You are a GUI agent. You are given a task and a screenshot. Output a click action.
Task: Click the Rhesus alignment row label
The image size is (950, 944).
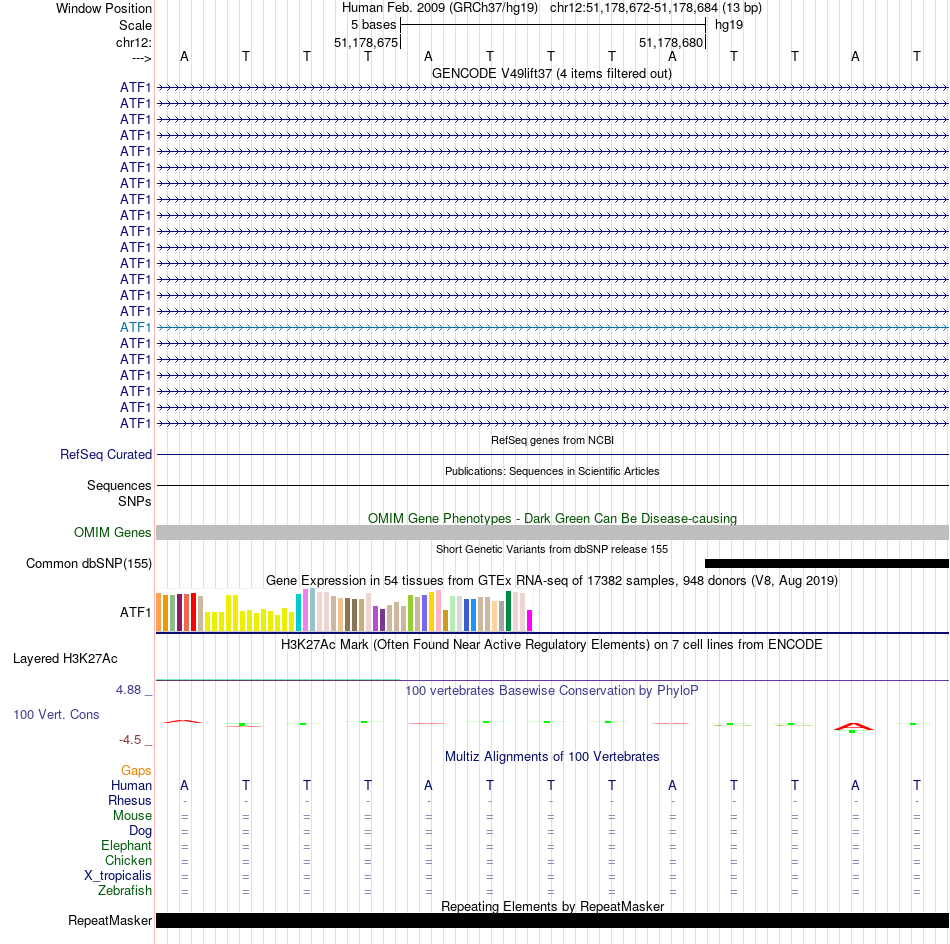click(130, 800)
